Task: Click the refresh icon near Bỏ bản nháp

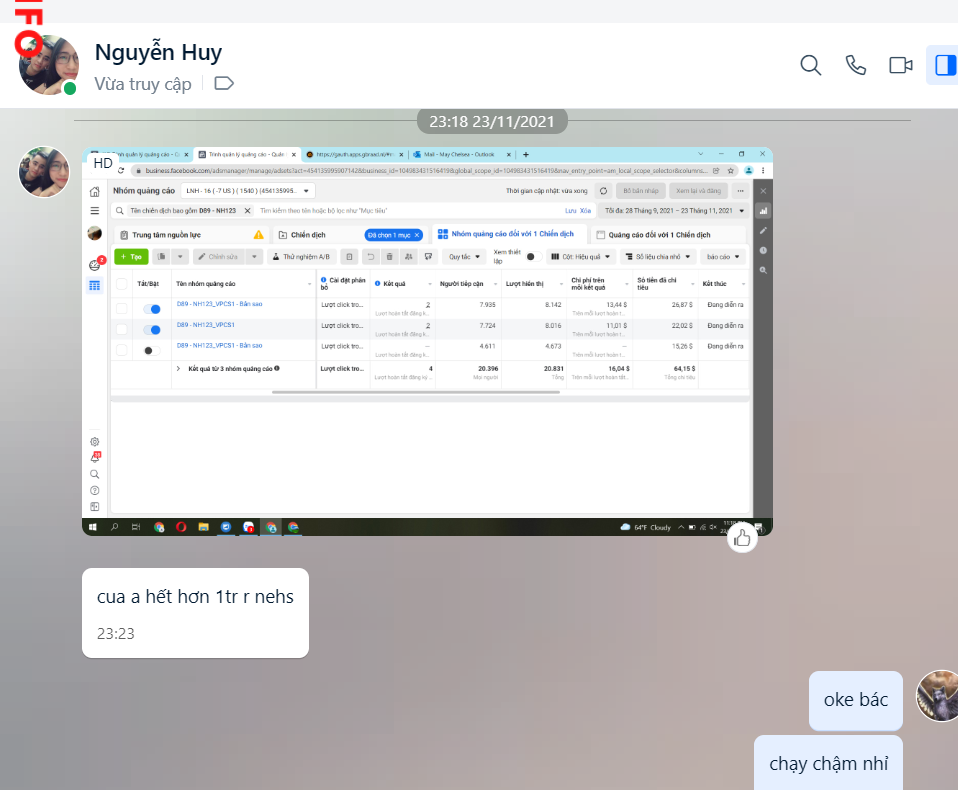Action: pos(603,190)
